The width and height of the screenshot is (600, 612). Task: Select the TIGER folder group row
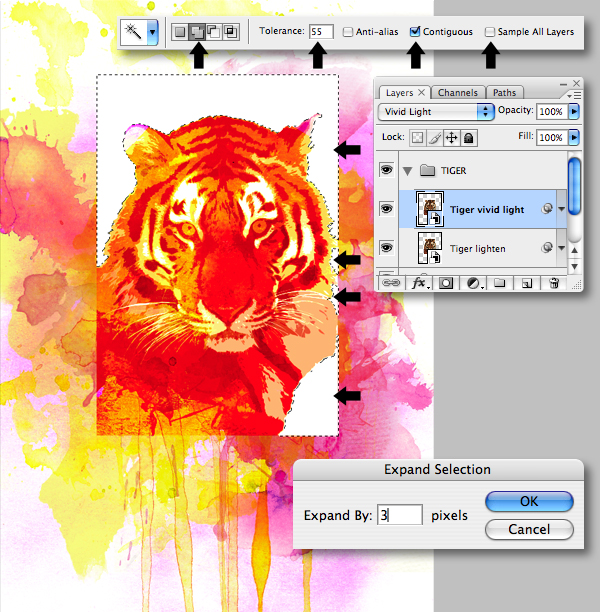tap(482, 171)
